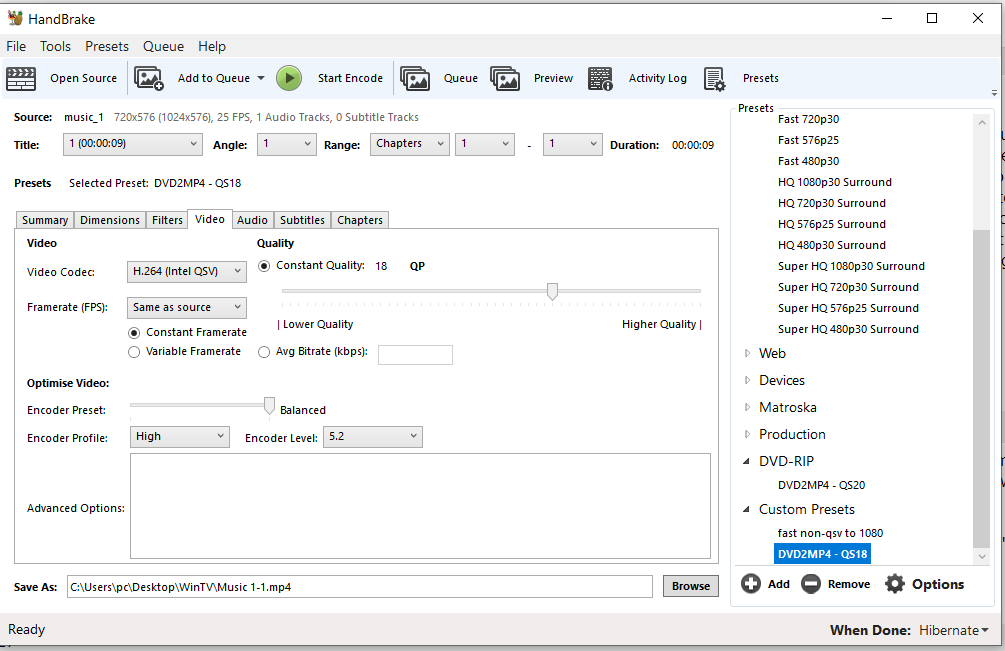Click the Avg Bitrate input field
This screenshot has width=1005, height=651.
click(415, 355)
